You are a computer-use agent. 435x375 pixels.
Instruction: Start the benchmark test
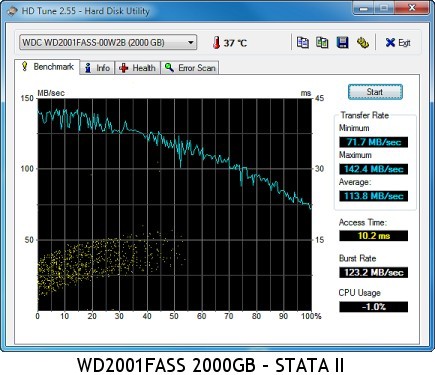[375, 92]
